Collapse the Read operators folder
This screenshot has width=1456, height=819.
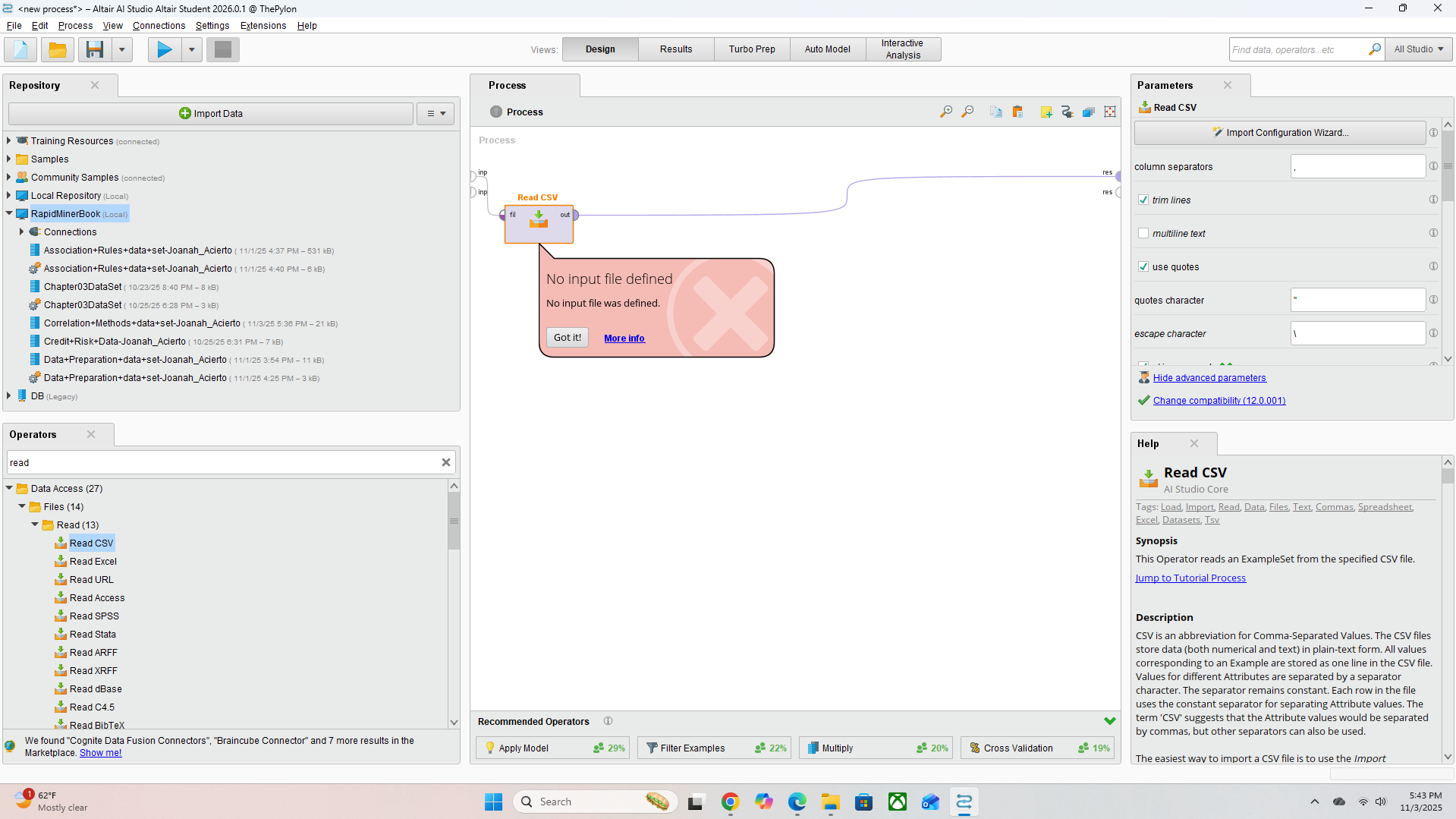click(x=34, y=524)
